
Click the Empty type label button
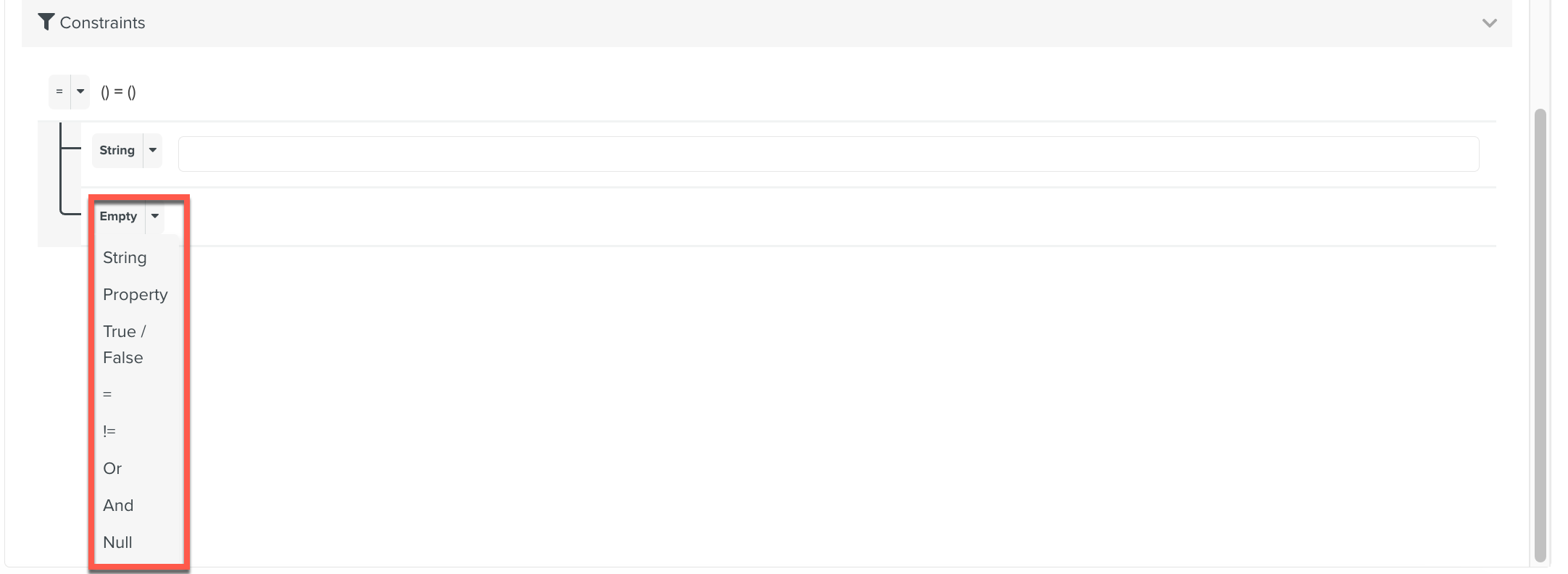coord(118,216)
